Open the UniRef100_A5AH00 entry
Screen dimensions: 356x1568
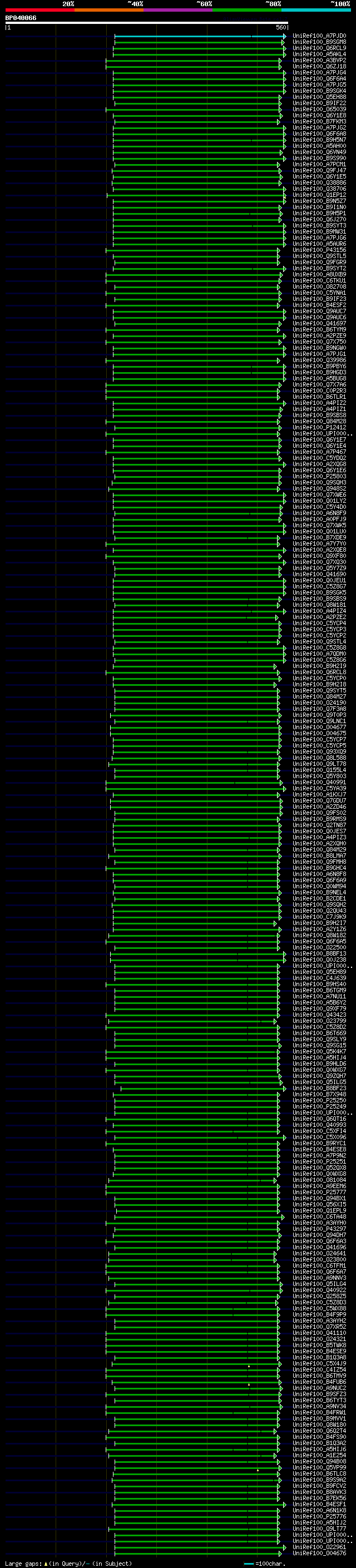[319, 146]
